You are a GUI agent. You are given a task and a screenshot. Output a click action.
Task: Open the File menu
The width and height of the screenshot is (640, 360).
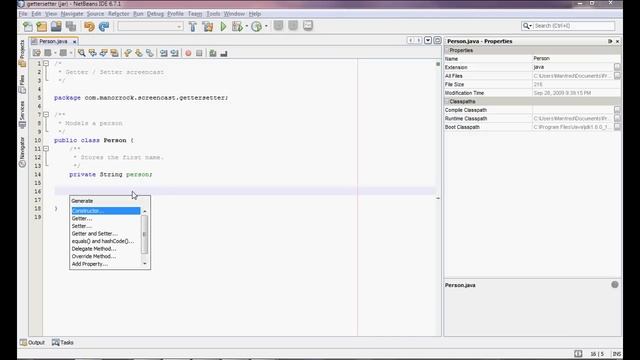[x=23, y=13]
